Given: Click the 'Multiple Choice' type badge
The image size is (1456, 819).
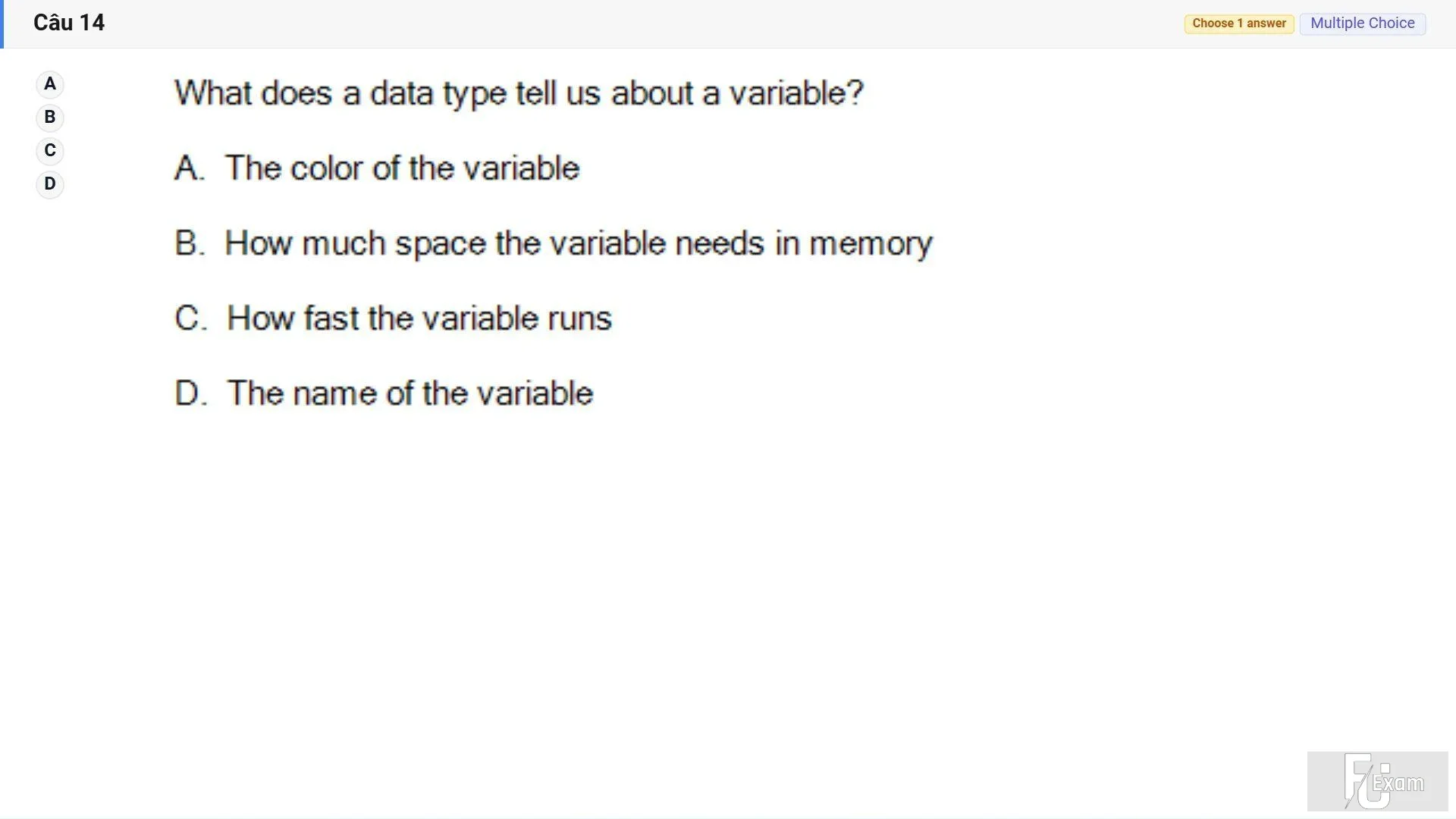Looking at the screenshot, I should pyautogui.click(x=1363, y=24).
